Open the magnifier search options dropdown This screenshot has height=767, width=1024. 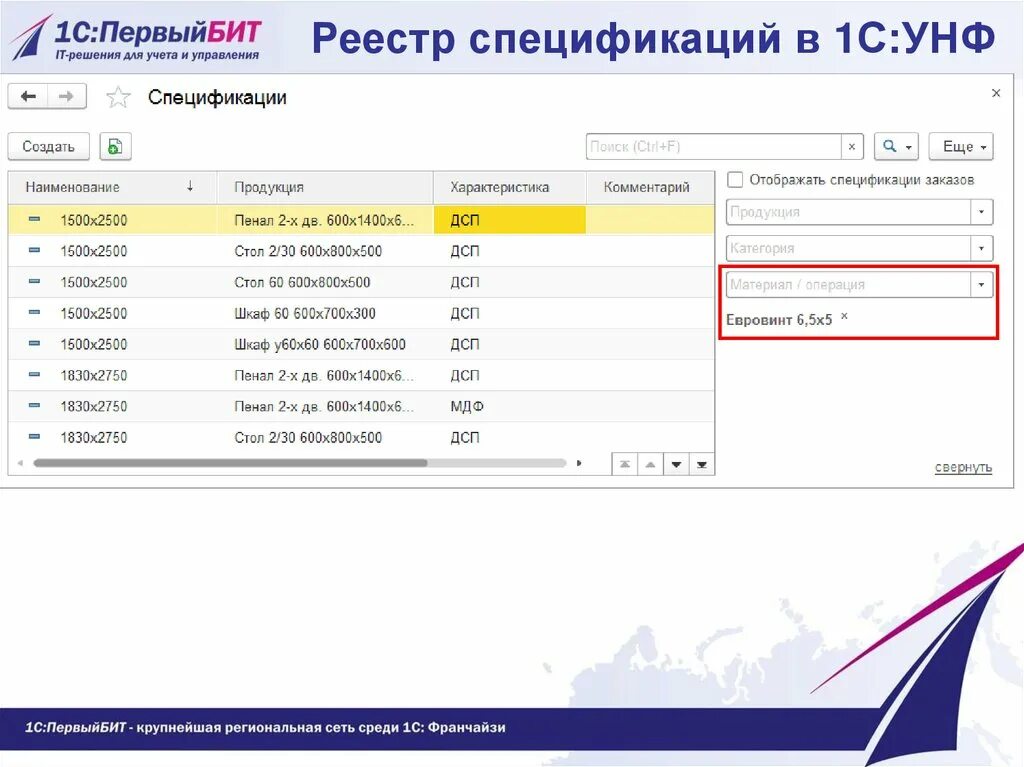pos(897,146)
